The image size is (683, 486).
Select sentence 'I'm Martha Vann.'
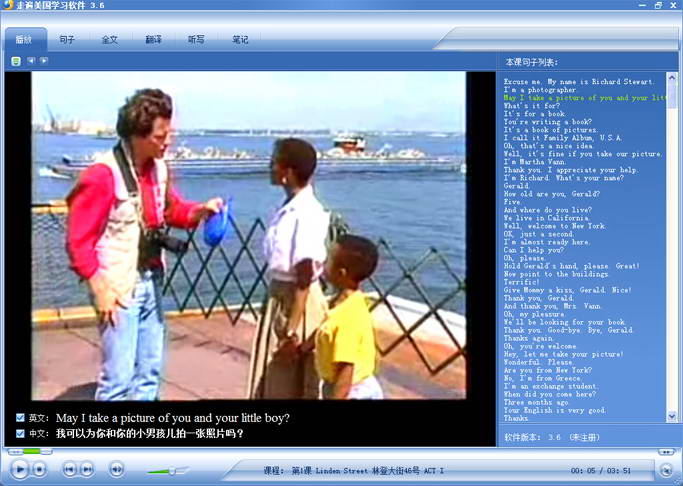click(534, 162)
